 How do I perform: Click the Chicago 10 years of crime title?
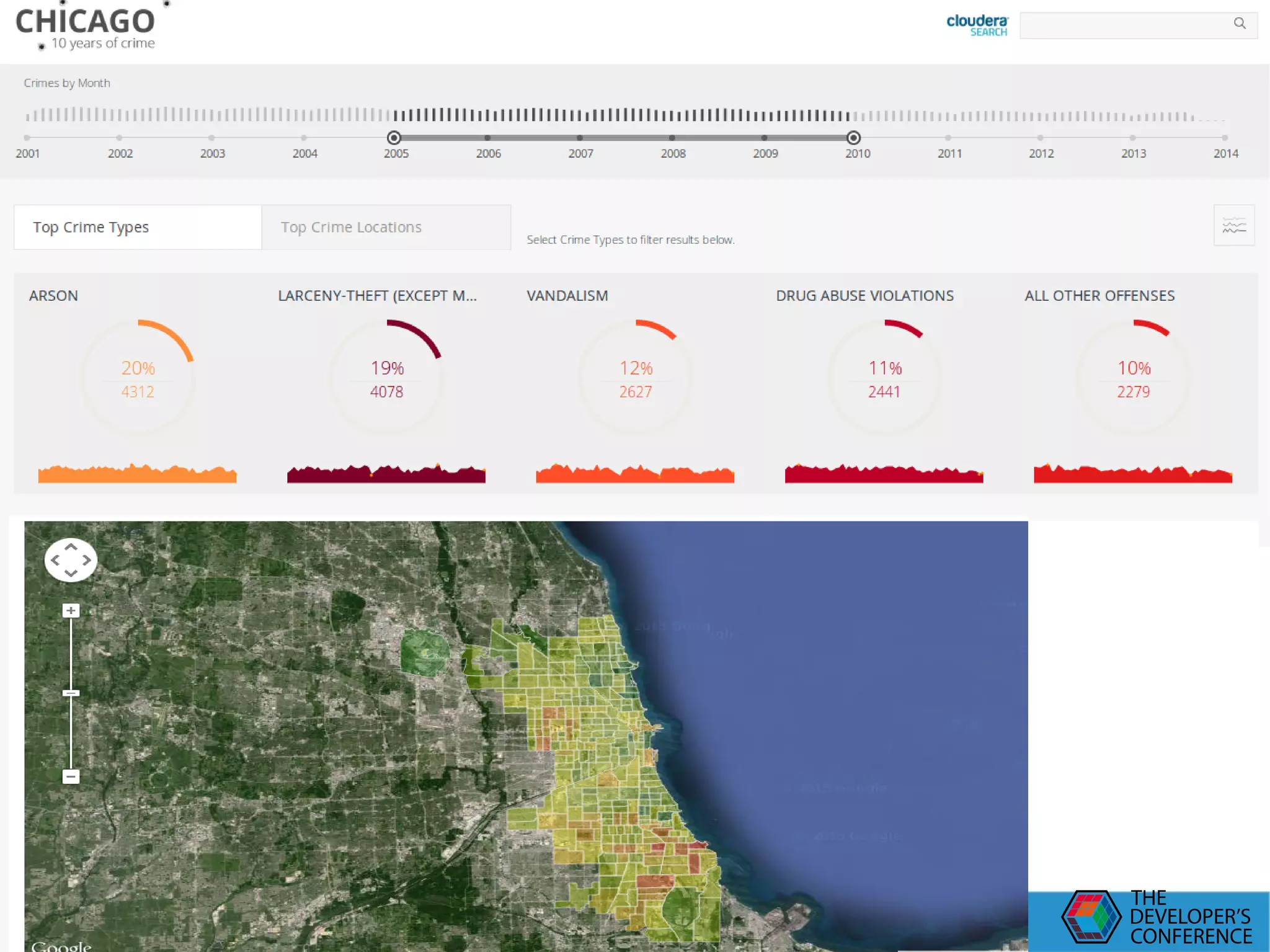coord(86,28)
